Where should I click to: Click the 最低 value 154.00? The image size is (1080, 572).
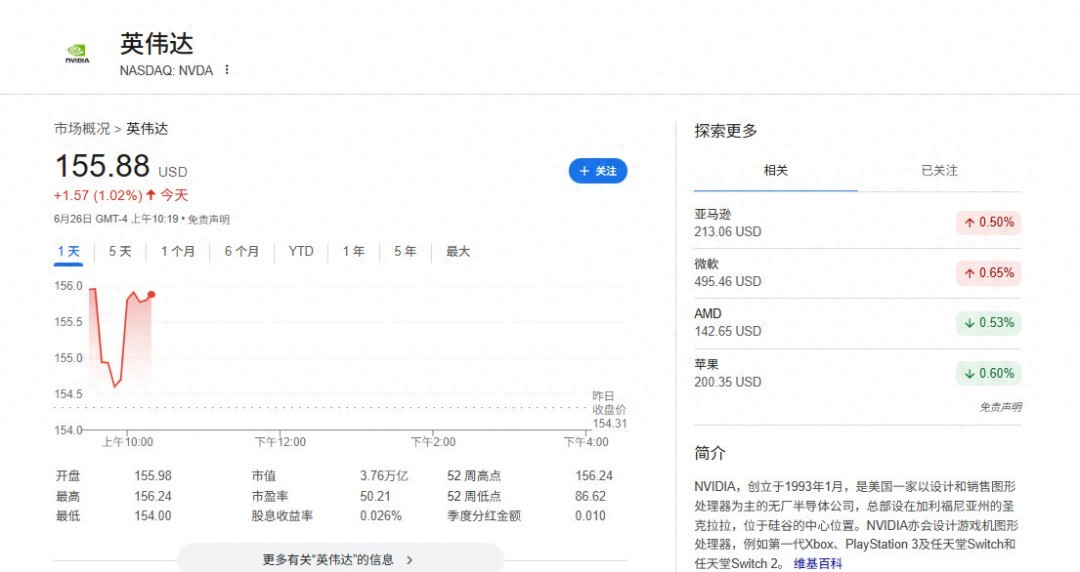tap(153, 515)
